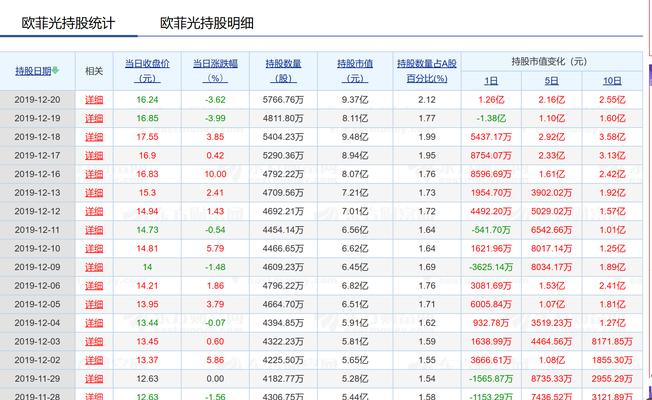This screenshot has height=400, width=652.
Task: Click 5-day change 3902.02万
Action: click(x=551, y=193)
